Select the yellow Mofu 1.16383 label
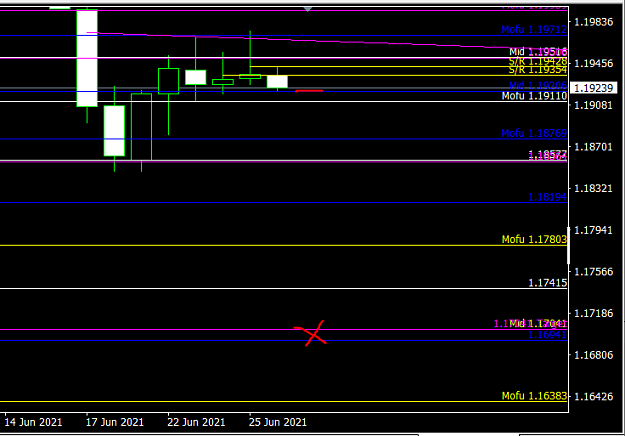 pyautogui.click(x=534, y=396)
